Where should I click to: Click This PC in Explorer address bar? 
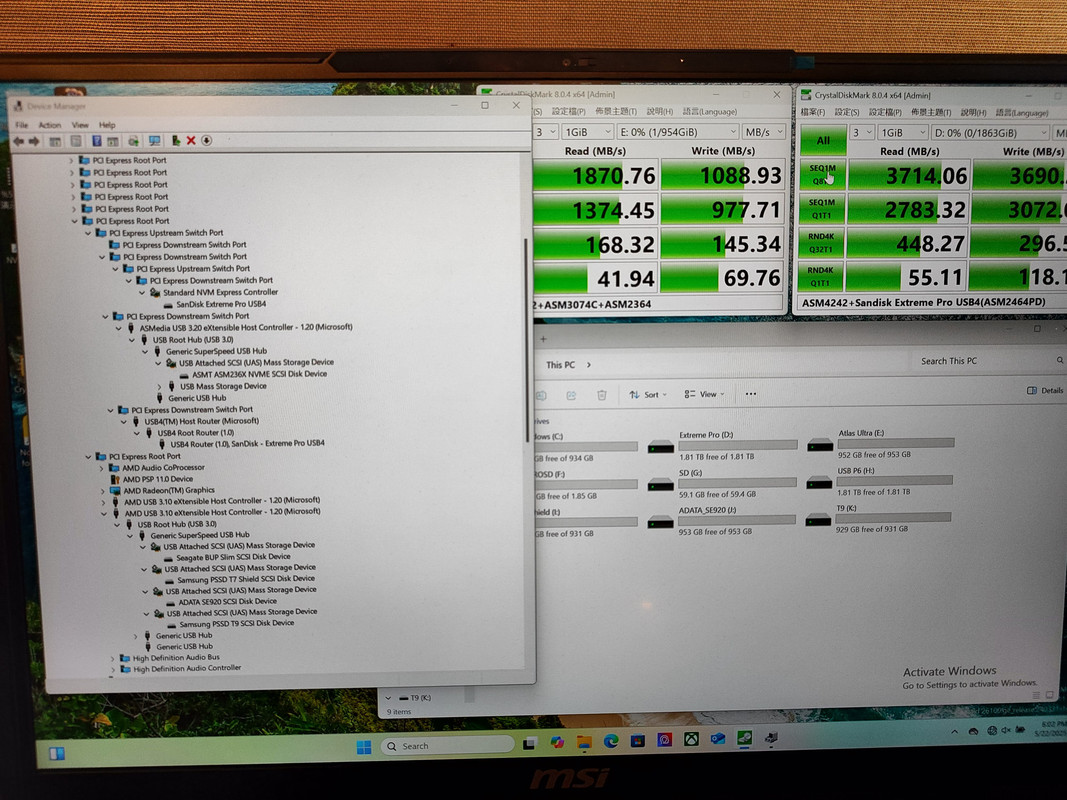pyautogui.click(x=561, y=365)
